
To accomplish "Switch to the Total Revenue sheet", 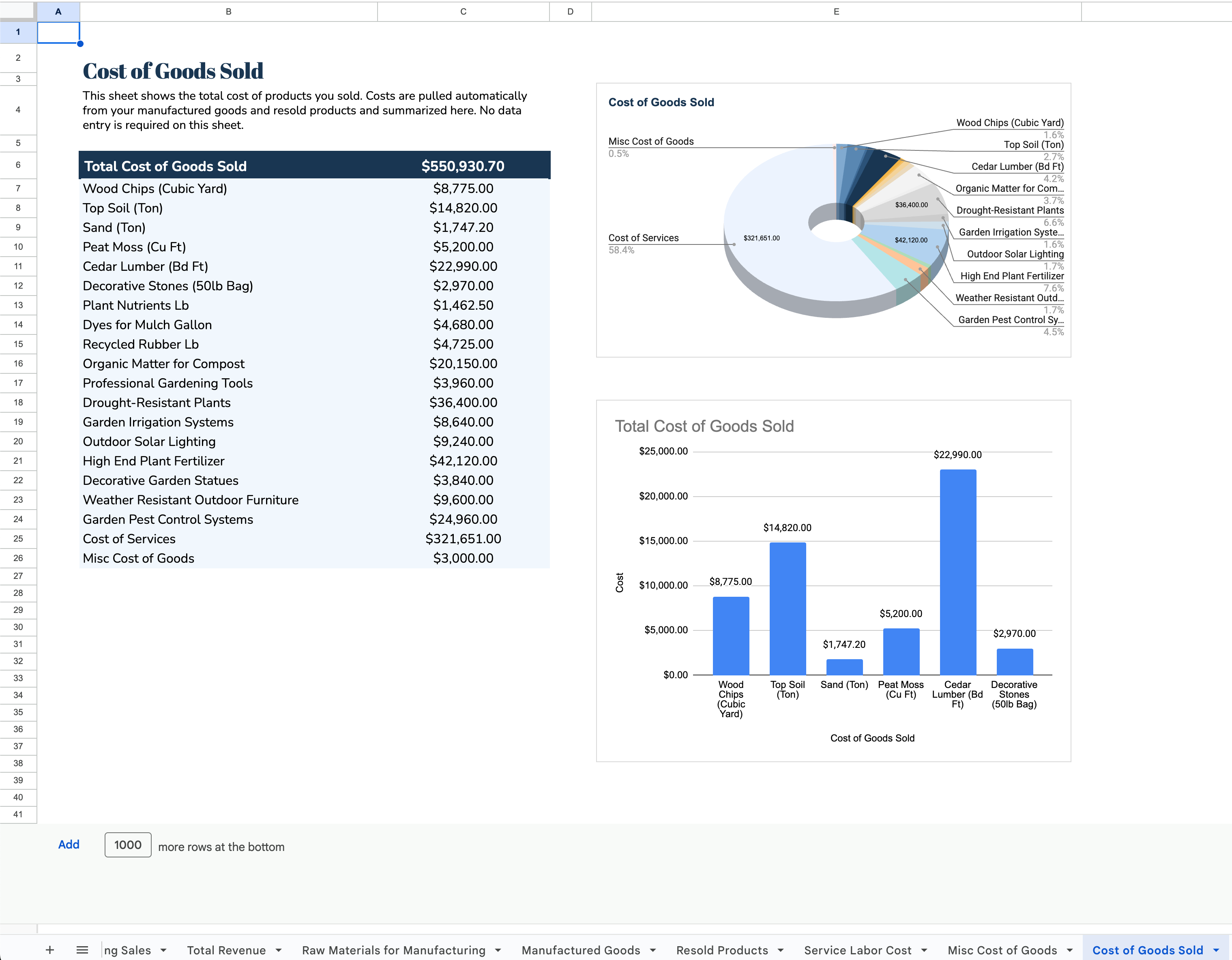I will (226, 950).
